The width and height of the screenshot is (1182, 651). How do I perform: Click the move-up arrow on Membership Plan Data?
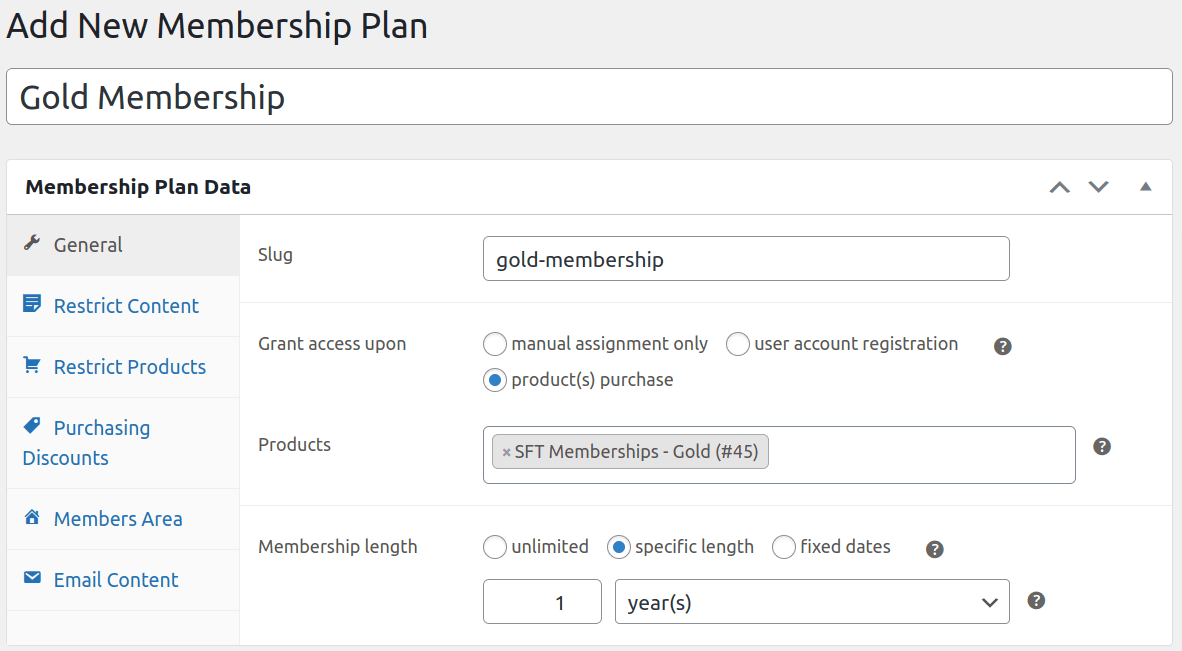1060,186
